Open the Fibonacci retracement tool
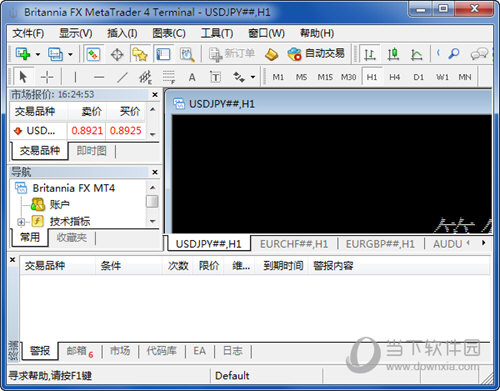Screen dimensions: 500x391 pyautogui.click(x=169, y=77)
